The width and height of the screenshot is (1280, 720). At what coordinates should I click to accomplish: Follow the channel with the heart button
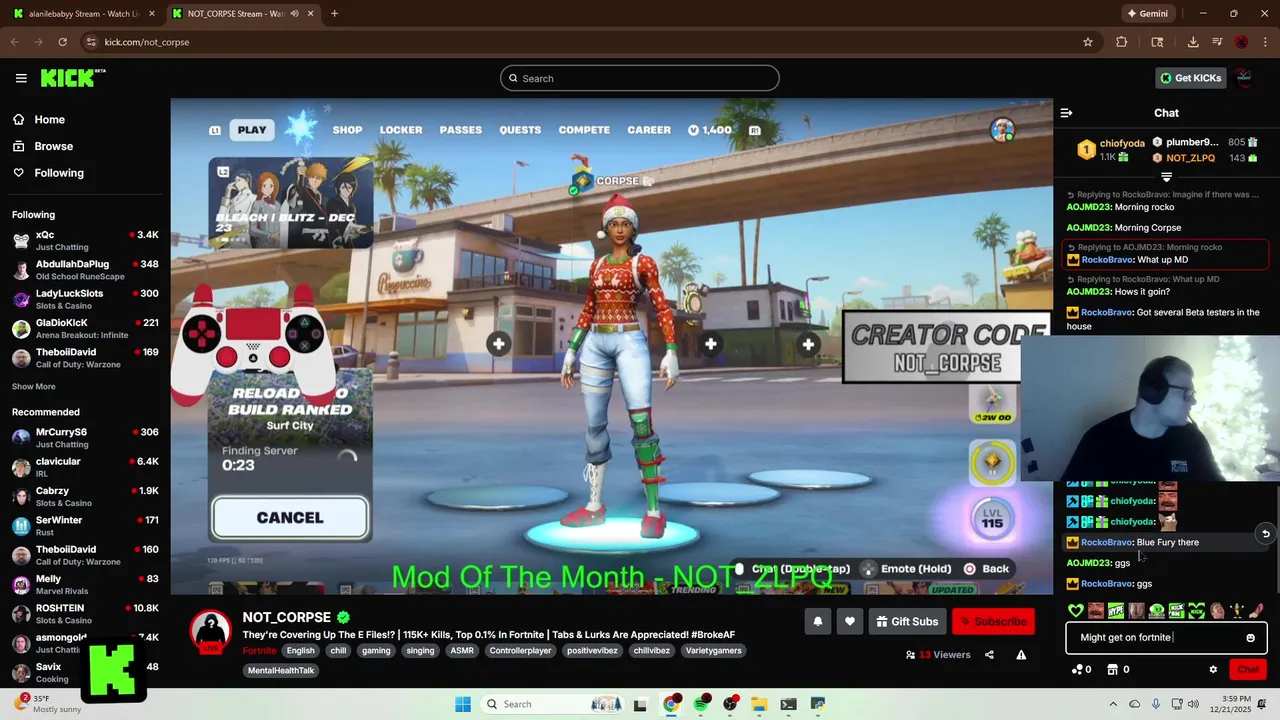click(x=849, y=622)
